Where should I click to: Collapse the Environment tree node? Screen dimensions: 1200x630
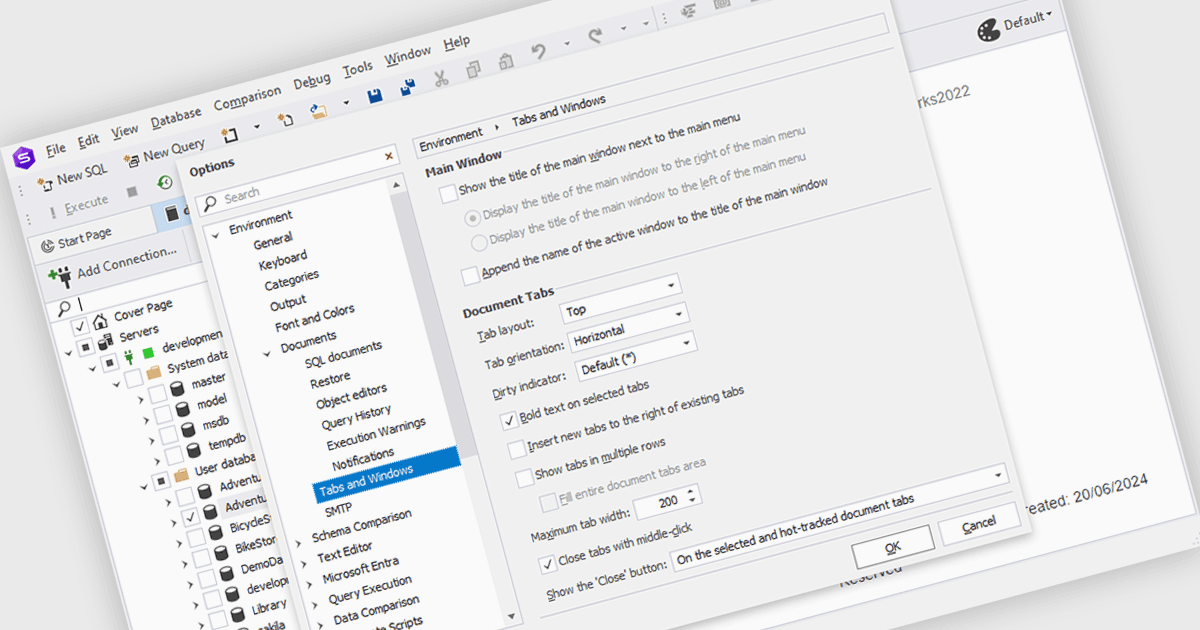click(x=214, y=234)
